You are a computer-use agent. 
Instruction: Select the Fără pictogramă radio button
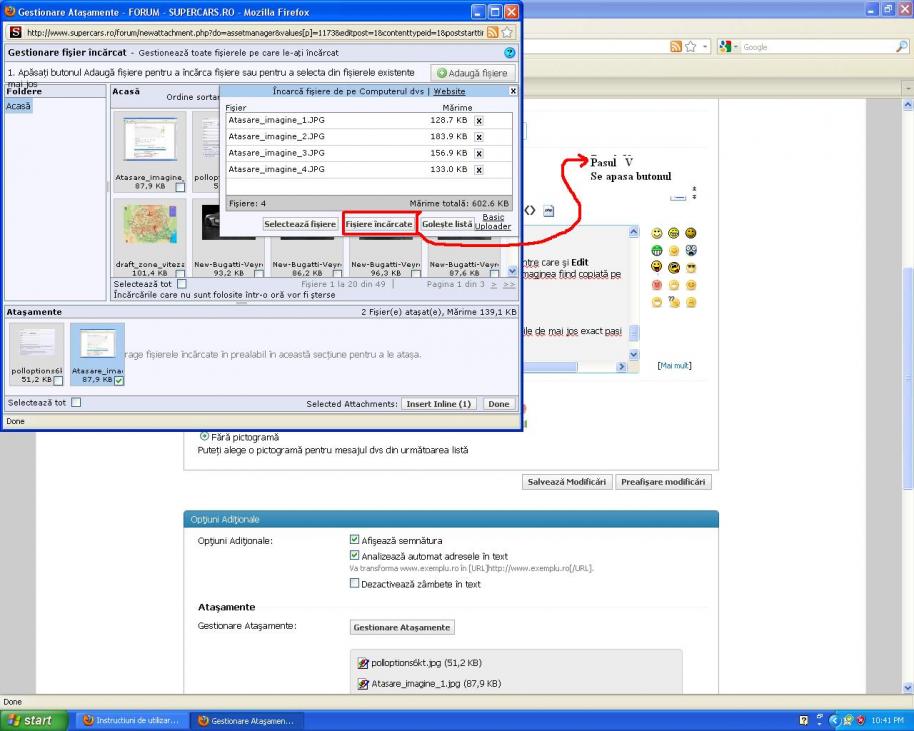tap(205, 436)
